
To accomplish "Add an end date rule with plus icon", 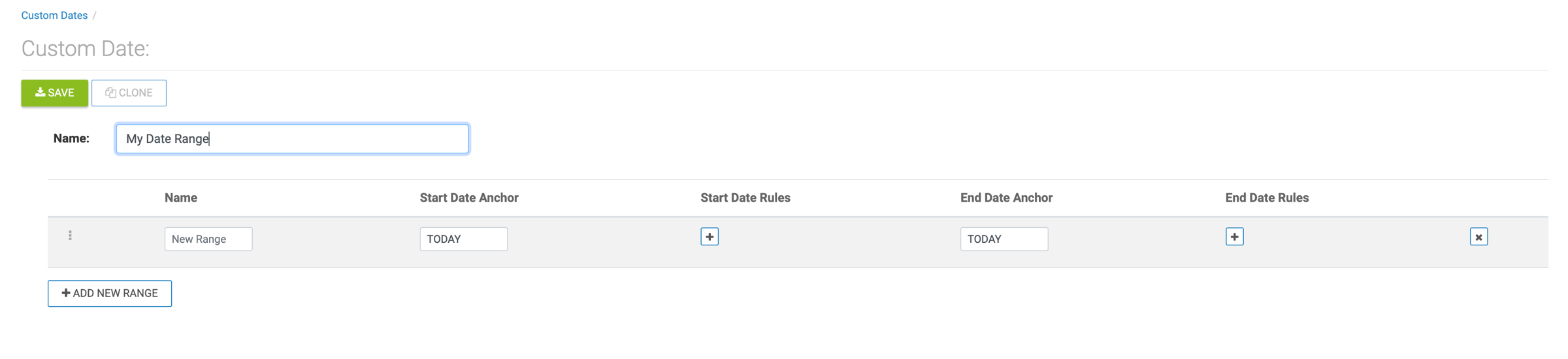I will (x=1234, y=236).
